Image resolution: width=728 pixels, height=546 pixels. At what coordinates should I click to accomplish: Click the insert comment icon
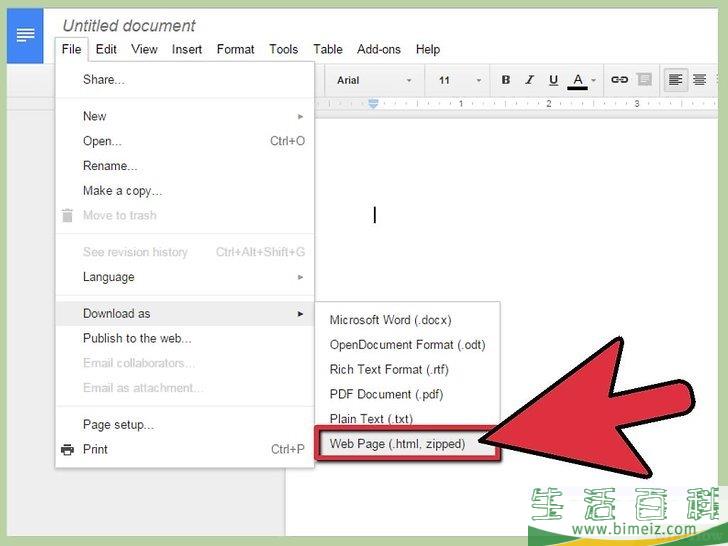click(644, 80)
